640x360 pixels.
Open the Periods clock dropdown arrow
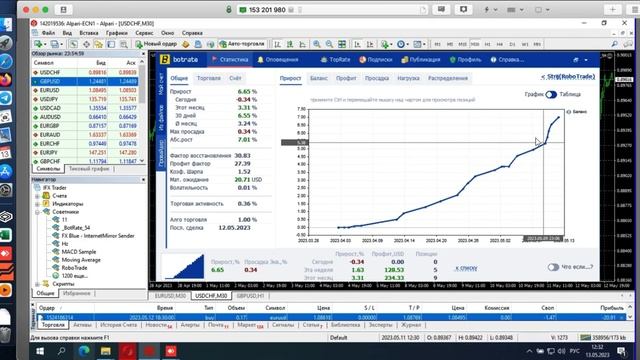pyautogui.click(x=407, y=44)
